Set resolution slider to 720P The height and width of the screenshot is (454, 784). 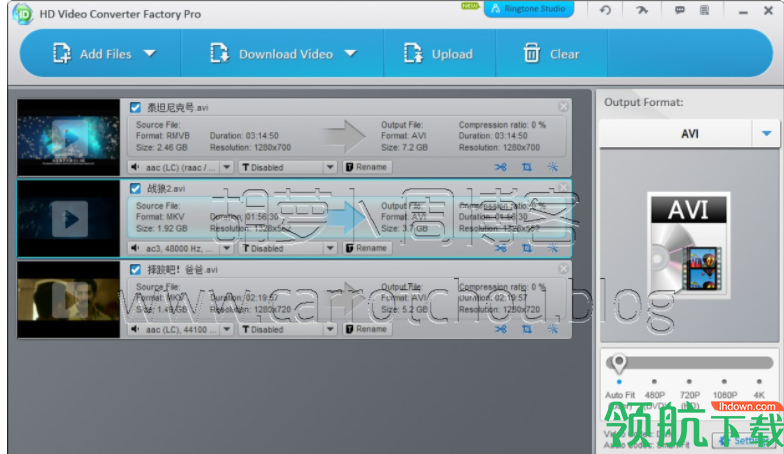point(689,382)
